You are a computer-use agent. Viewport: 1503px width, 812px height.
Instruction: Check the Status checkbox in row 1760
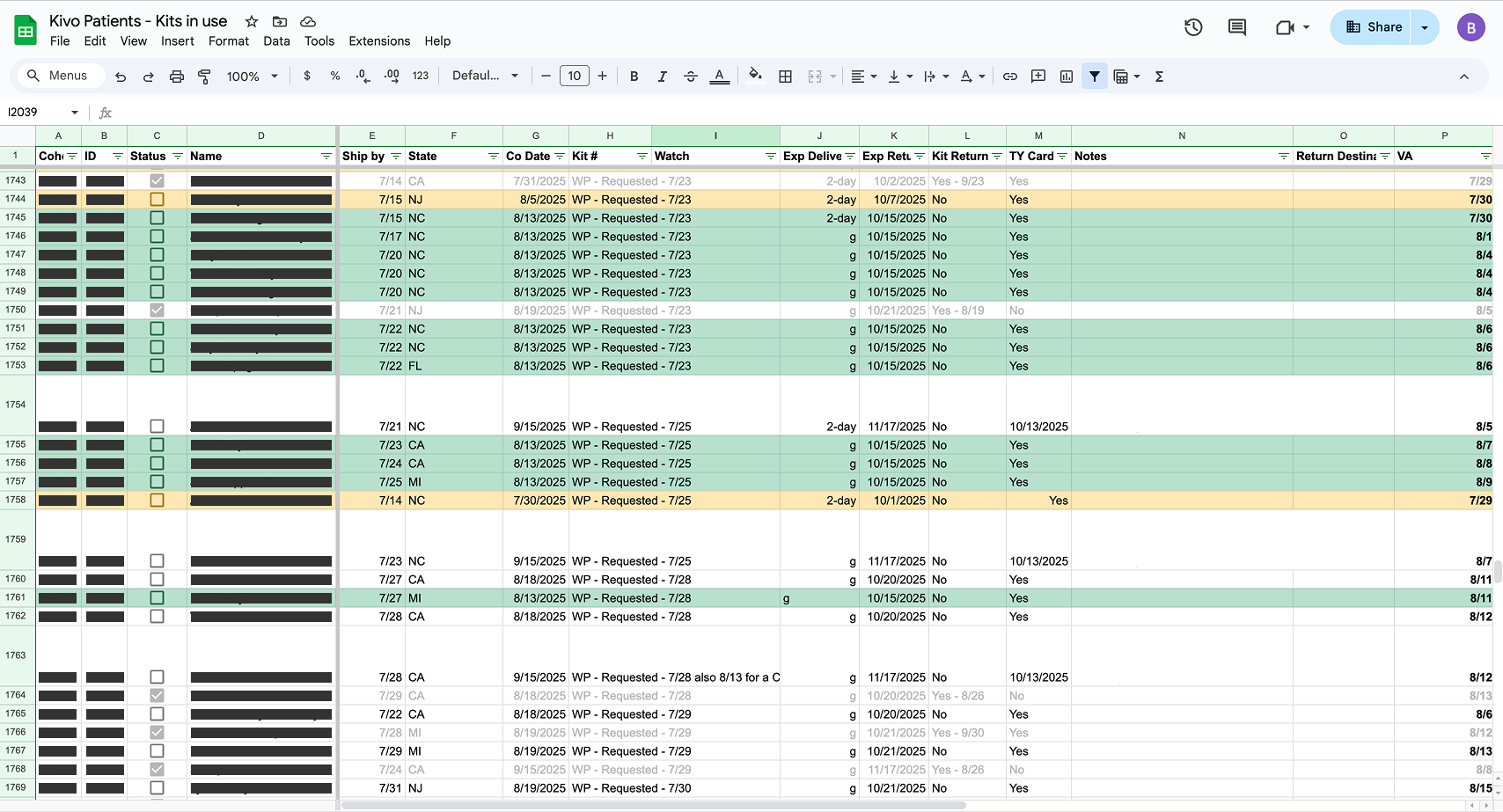[157, 579]
